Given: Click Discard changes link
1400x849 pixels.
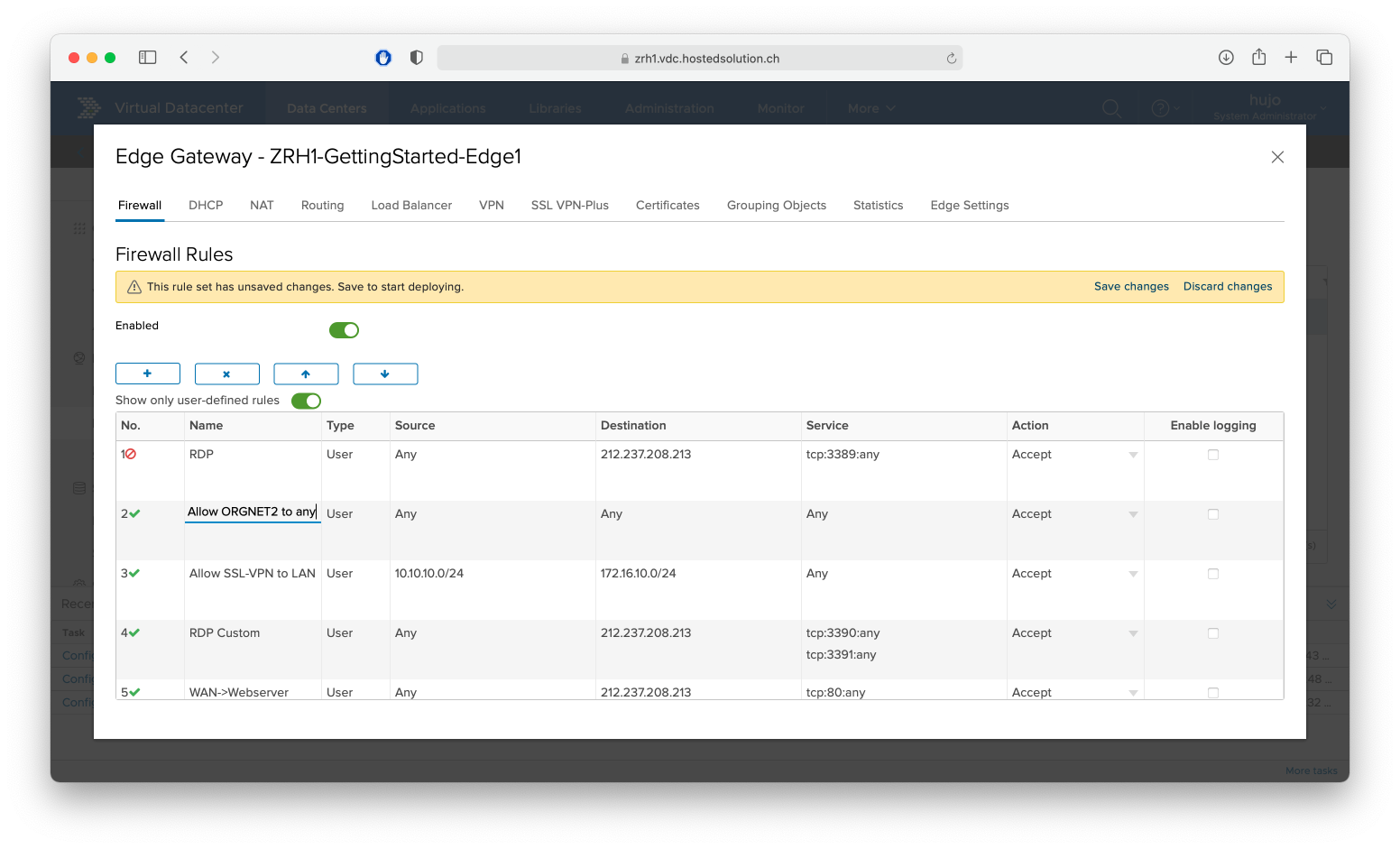Looking at the screenshot, I should pyautogui.click(x=1228, y=287).
